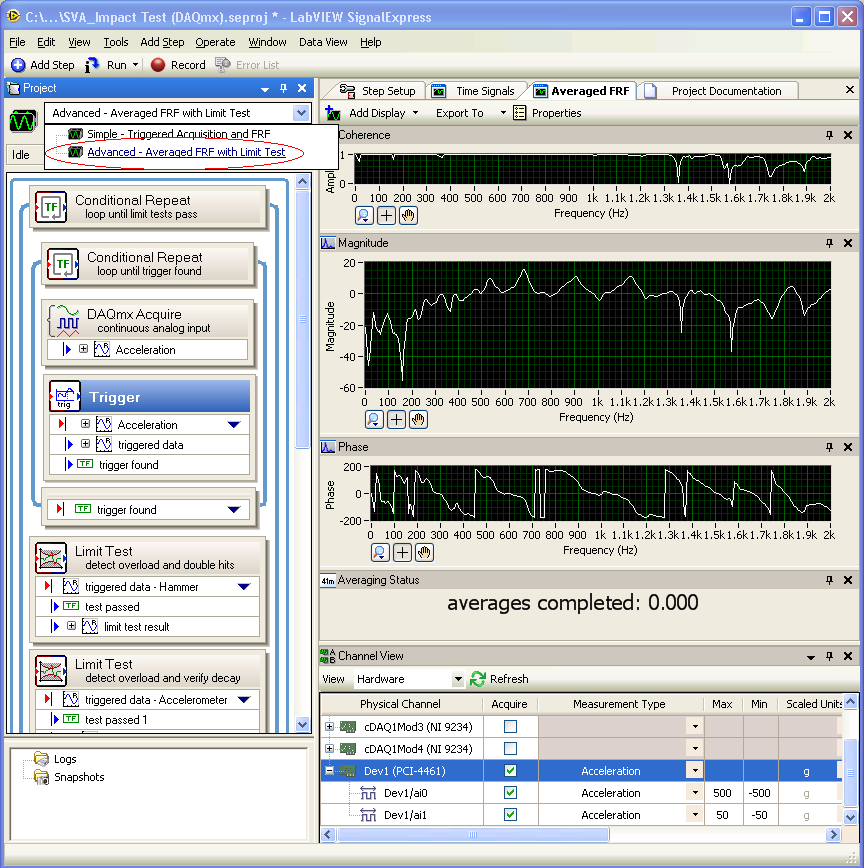This screenshot has height=868, width=864.
Task: Click the first Conditional Repeat step icon
Action: [x=51, y=207]
